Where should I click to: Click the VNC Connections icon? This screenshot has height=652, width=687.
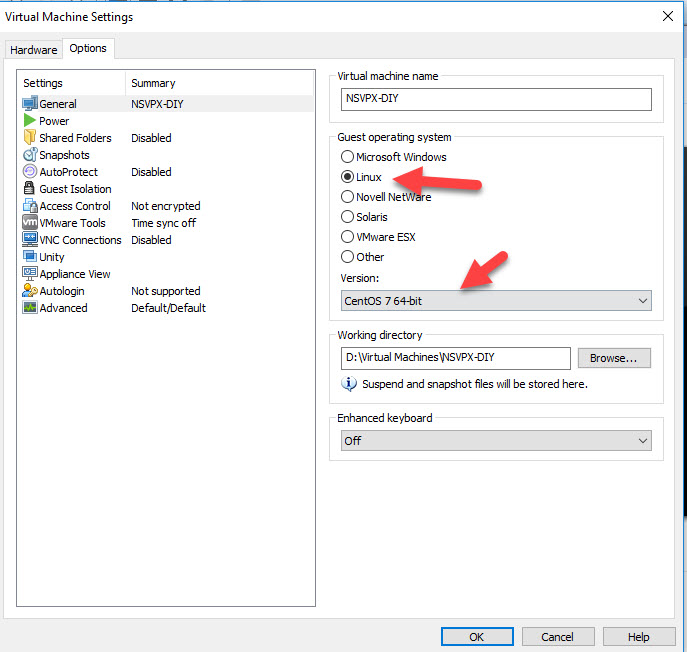(30, 240)
